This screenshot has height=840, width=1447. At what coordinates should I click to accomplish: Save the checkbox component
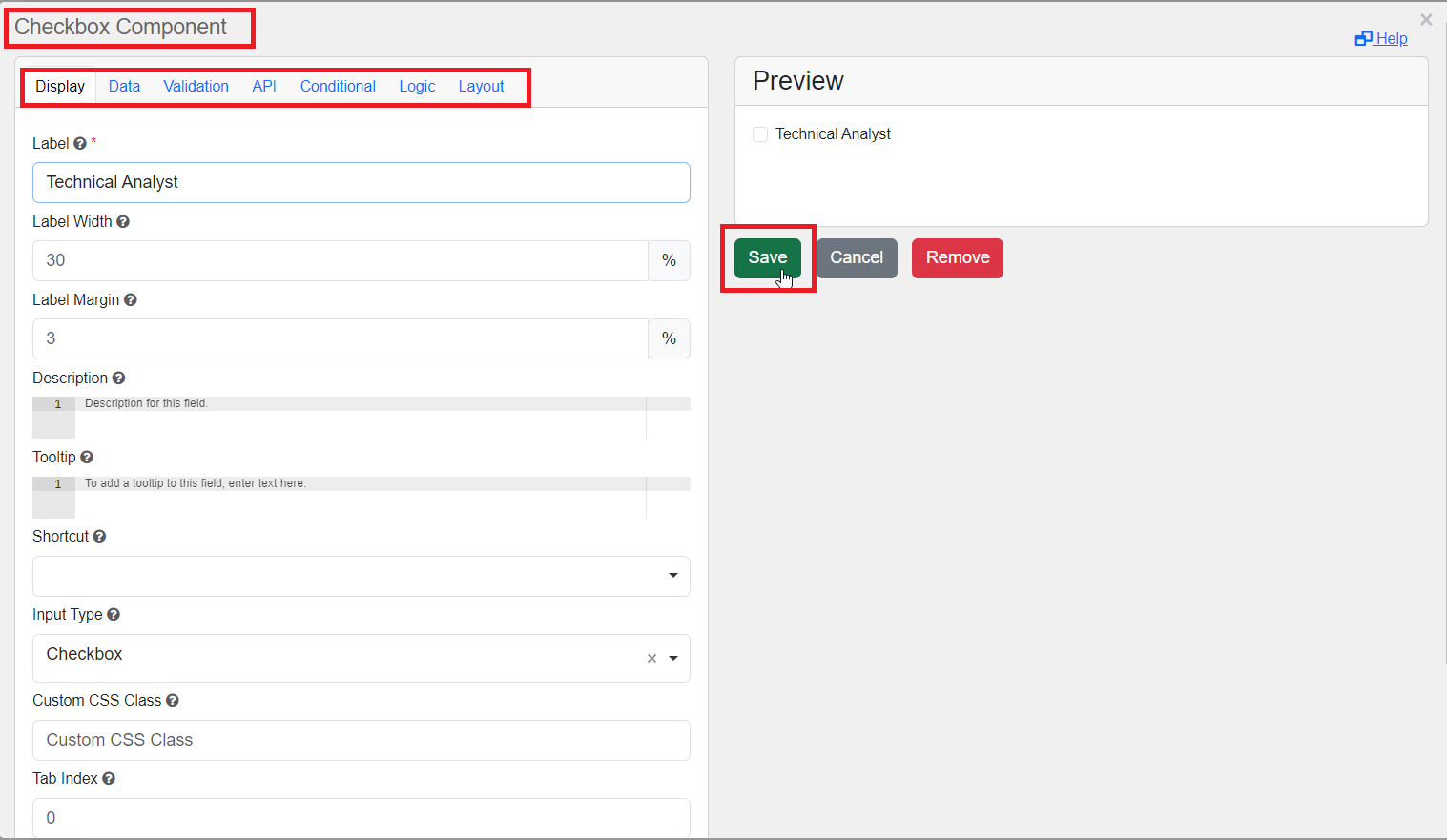coord(768,257)
